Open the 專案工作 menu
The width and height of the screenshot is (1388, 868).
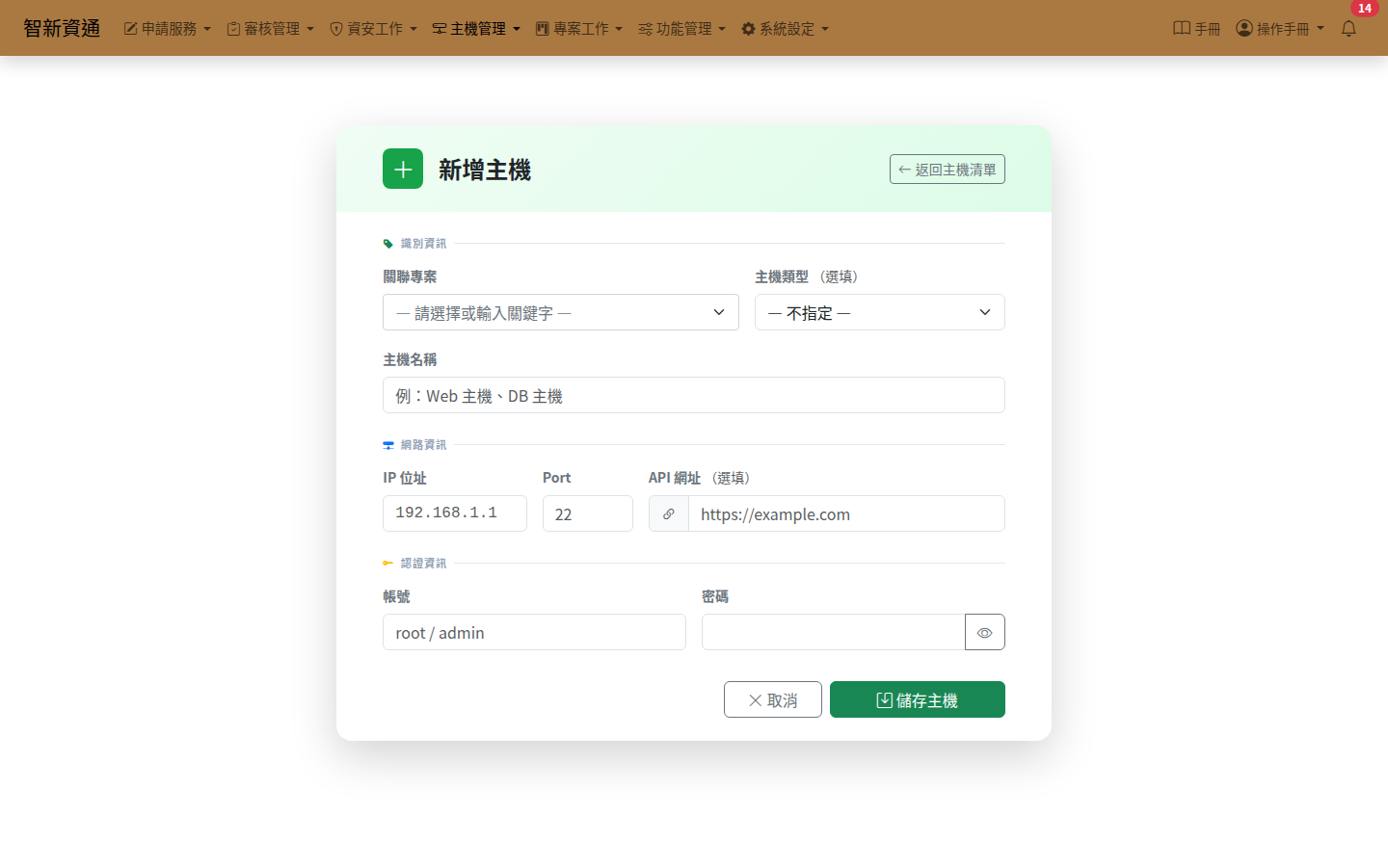point(579,29)
